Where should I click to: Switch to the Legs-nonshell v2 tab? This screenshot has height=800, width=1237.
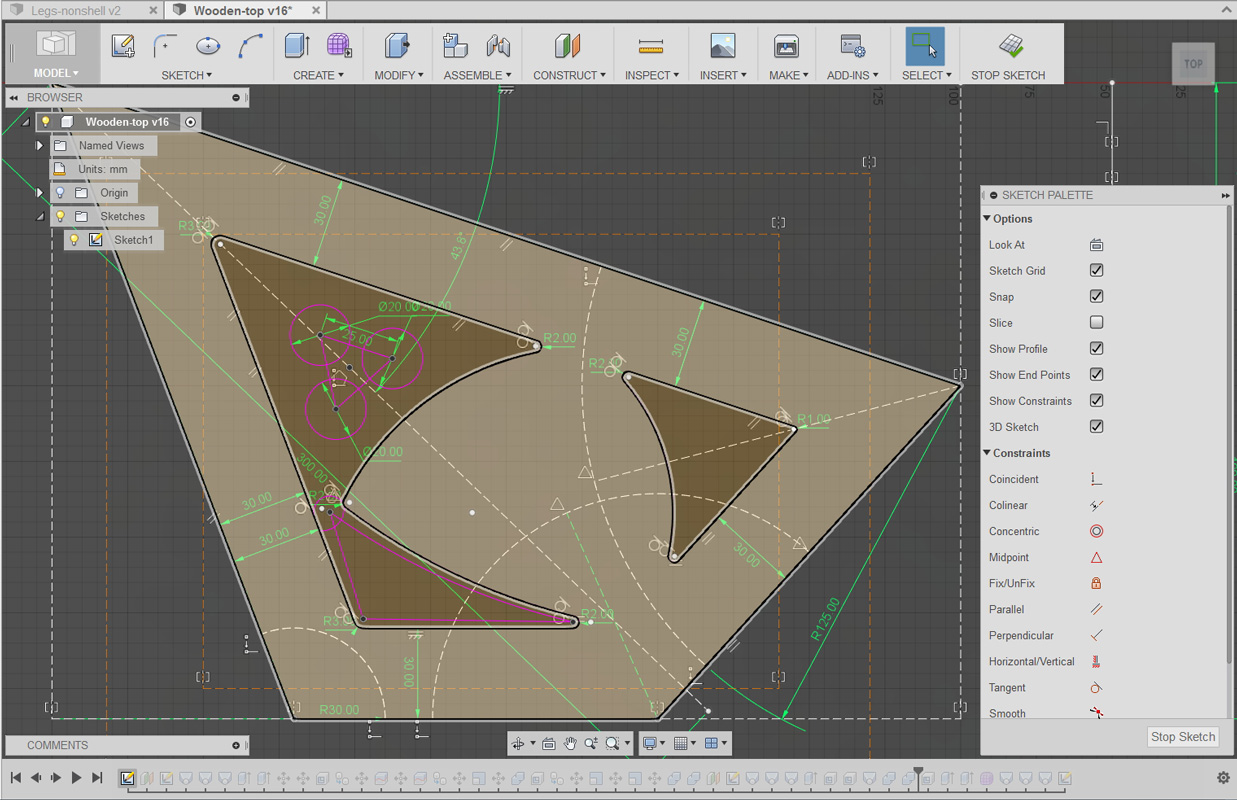(x=75, y=10)
